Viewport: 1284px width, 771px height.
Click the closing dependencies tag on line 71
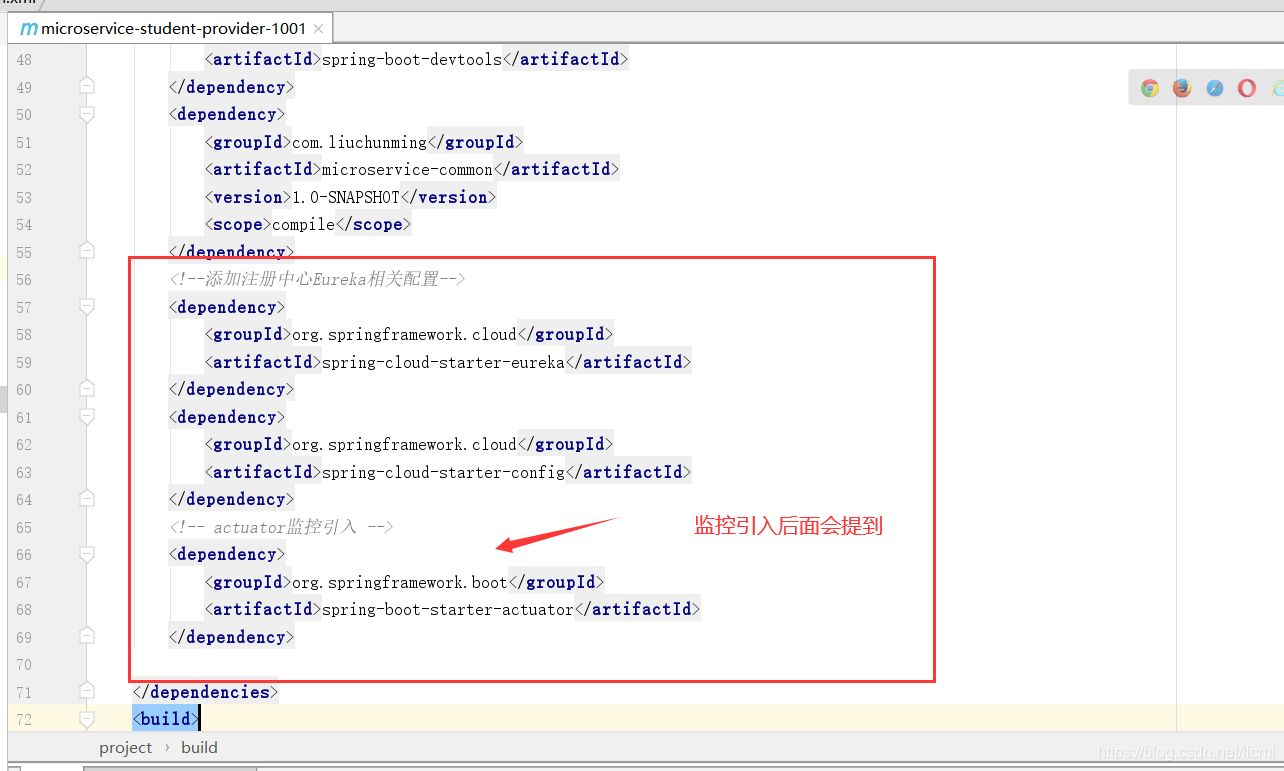[x=205, y=691]
